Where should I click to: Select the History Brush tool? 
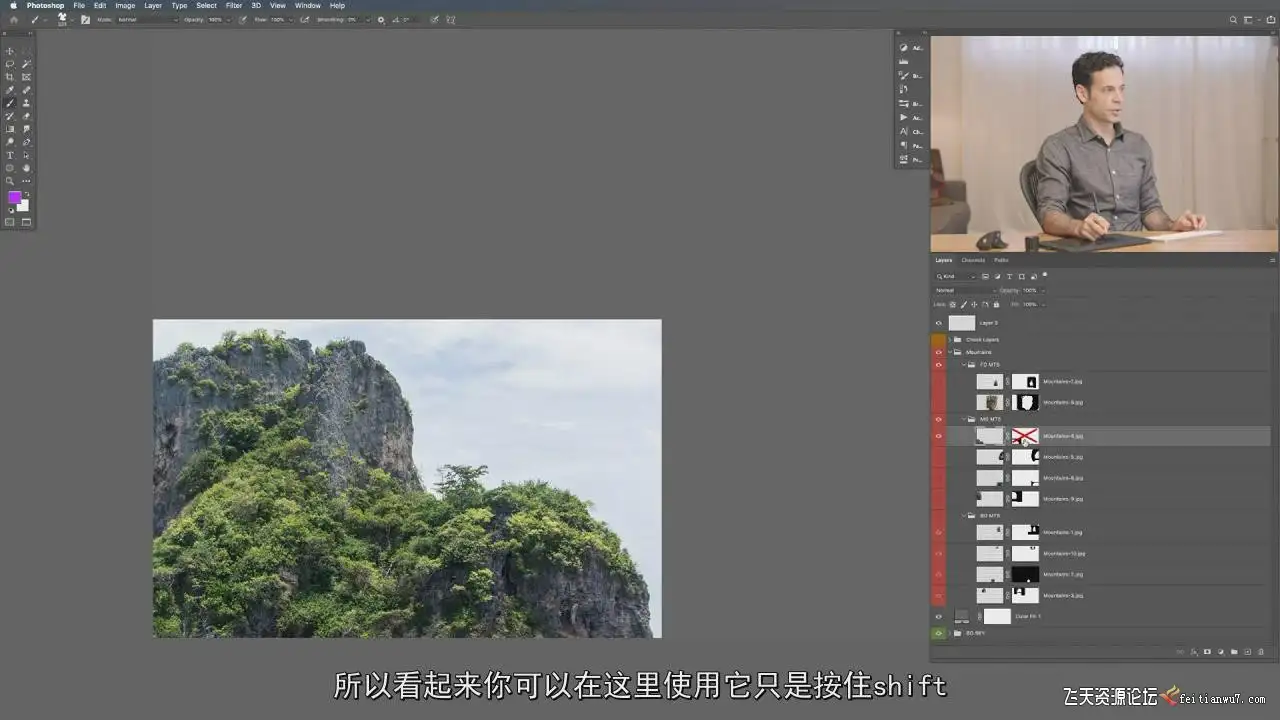coord(10,116)
